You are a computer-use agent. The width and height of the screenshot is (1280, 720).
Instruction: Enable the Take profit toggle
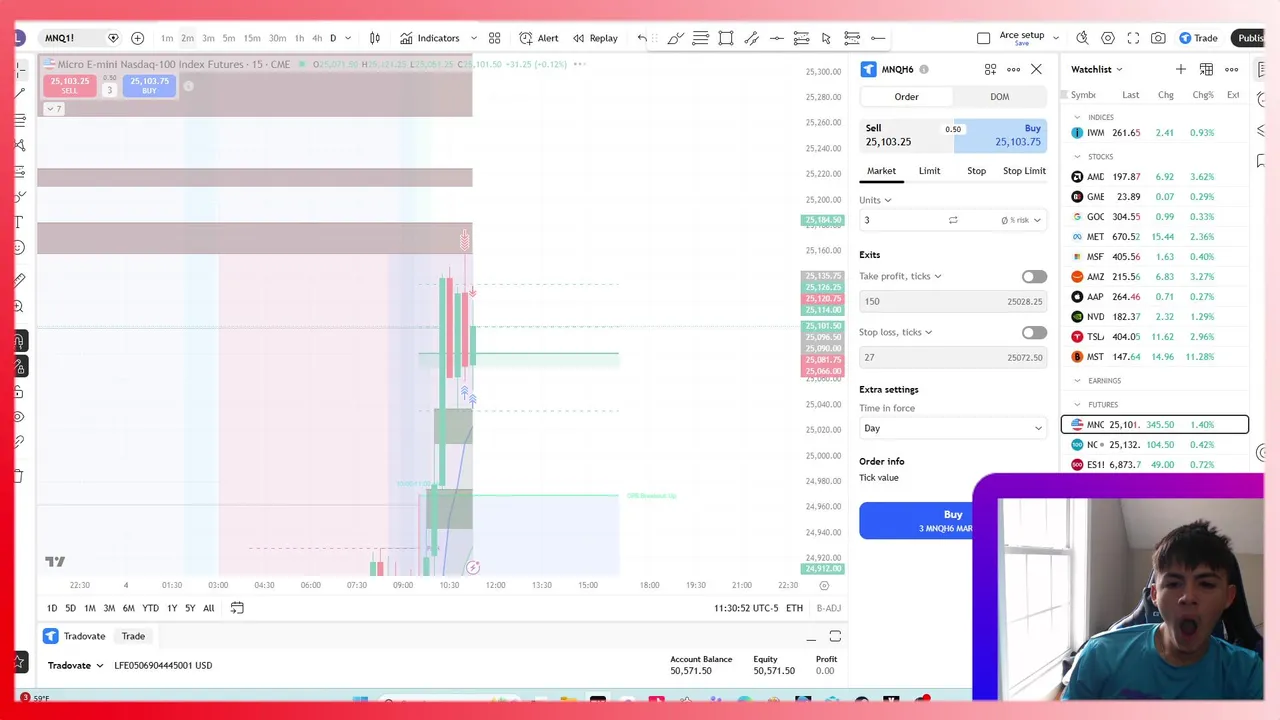(1034, 276)
